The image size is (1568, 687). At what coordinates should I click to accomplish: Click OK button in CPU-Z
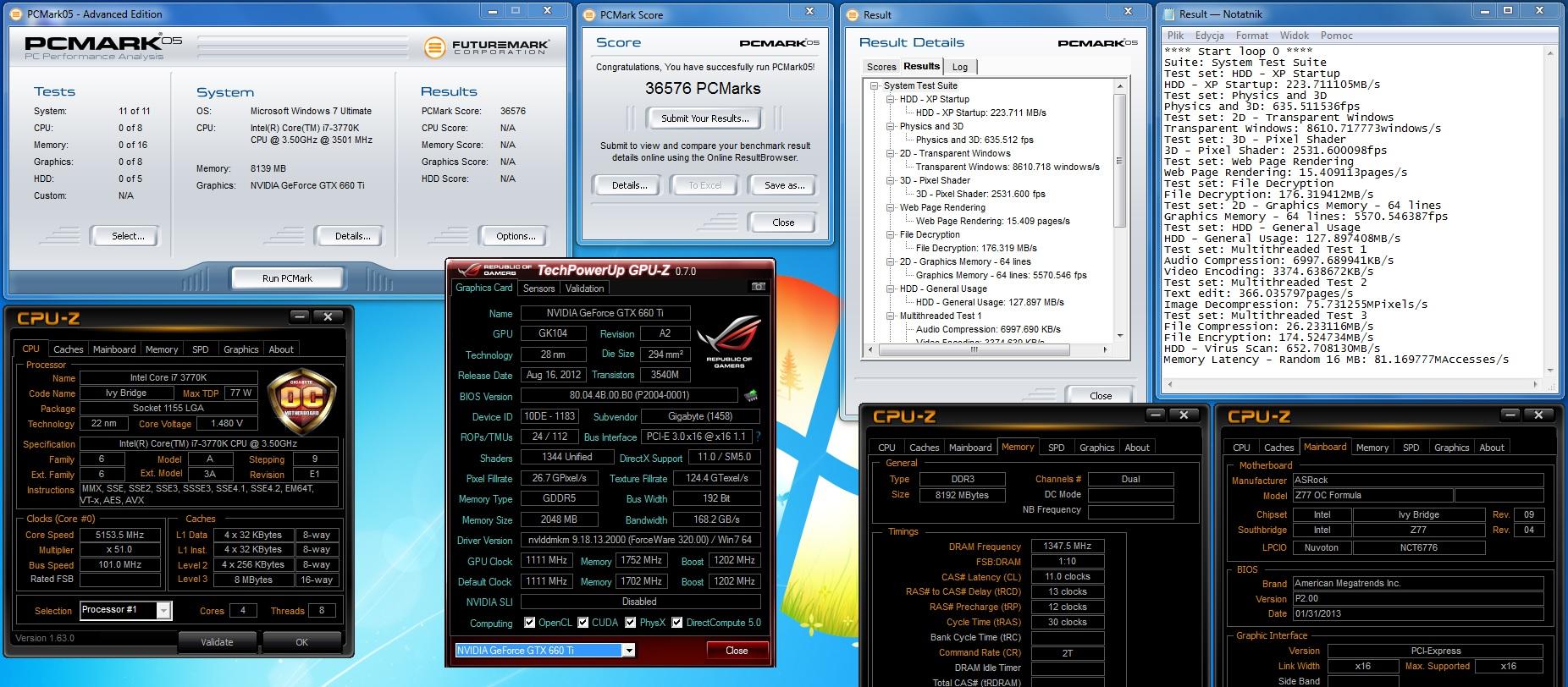(301, 642)
